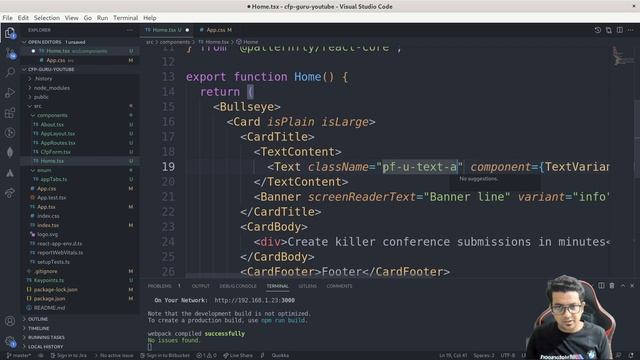Expand the Running Tasks section

[80, 337]
